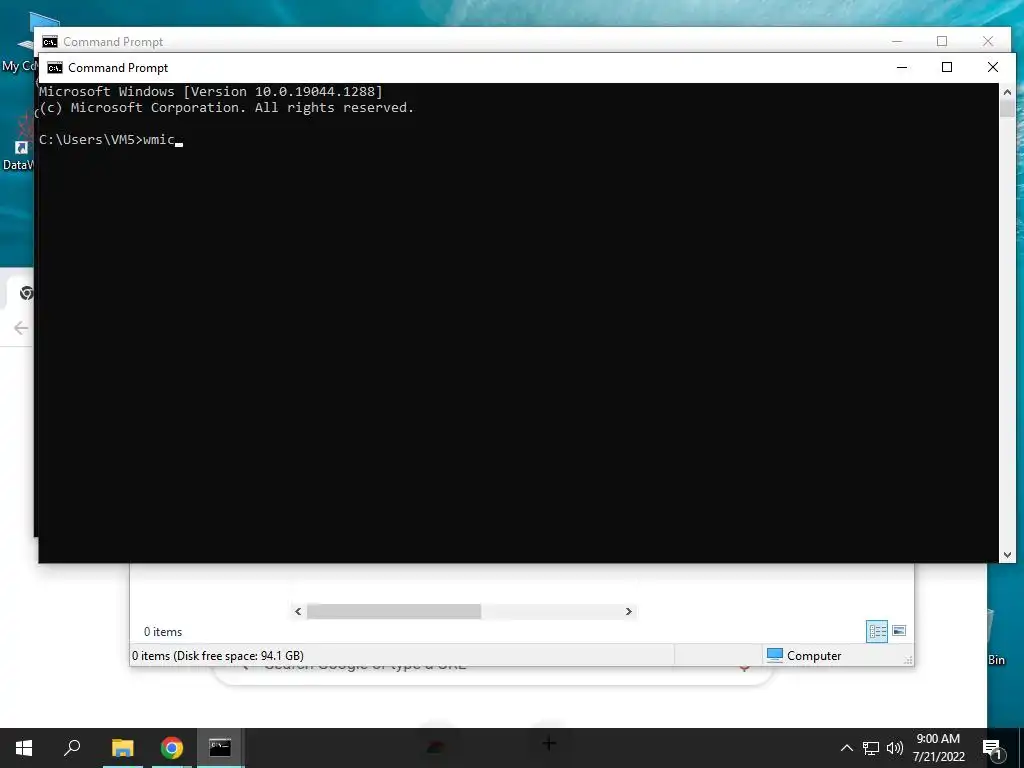Maximize the front Command Prompt window
1024x768 pixels.
947,67
